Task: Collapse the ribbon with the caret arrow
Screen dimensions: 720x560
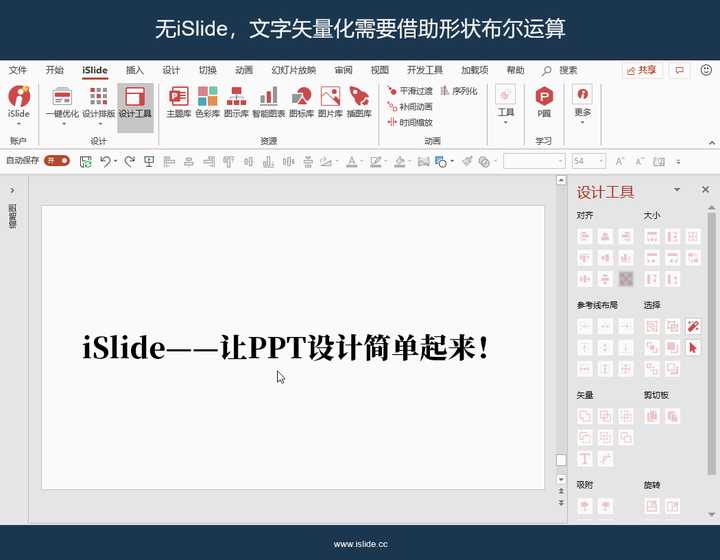Action: [712, 143]
